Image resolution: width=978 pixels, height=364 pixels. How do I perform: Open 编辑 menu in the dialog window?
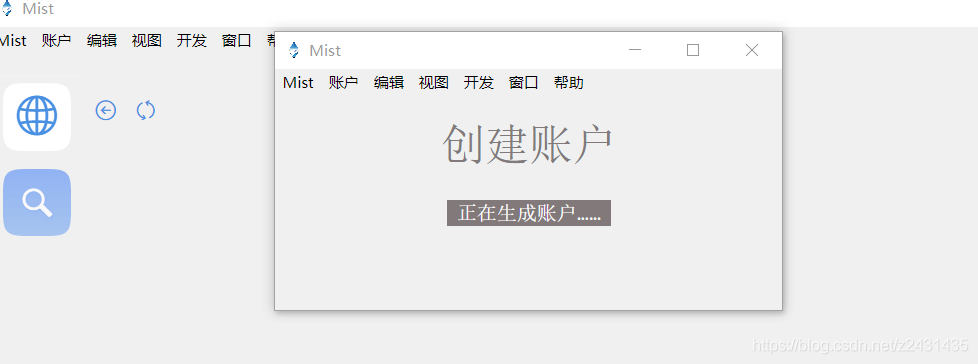pos(389,83)
